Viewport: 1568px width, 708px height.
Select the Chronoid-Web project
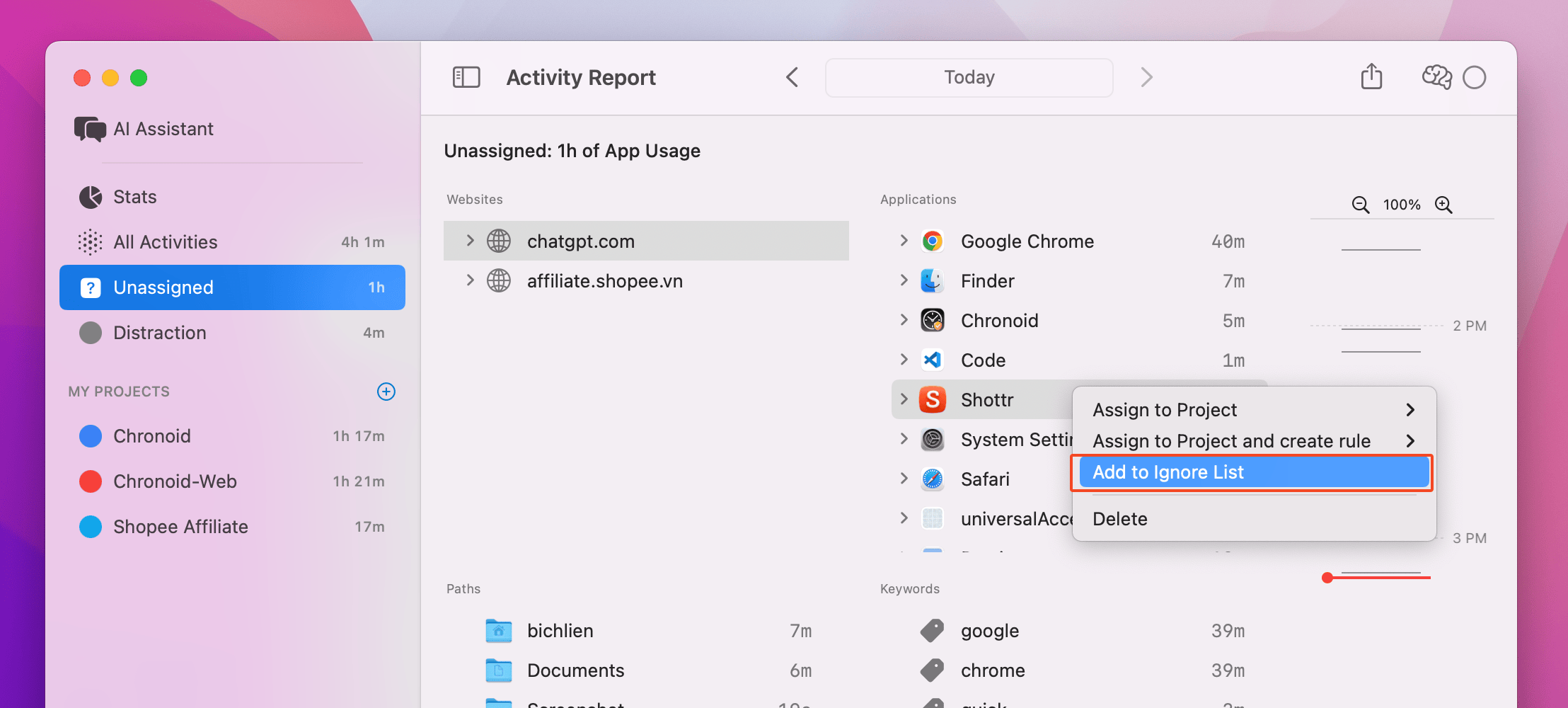pos(175,481)
